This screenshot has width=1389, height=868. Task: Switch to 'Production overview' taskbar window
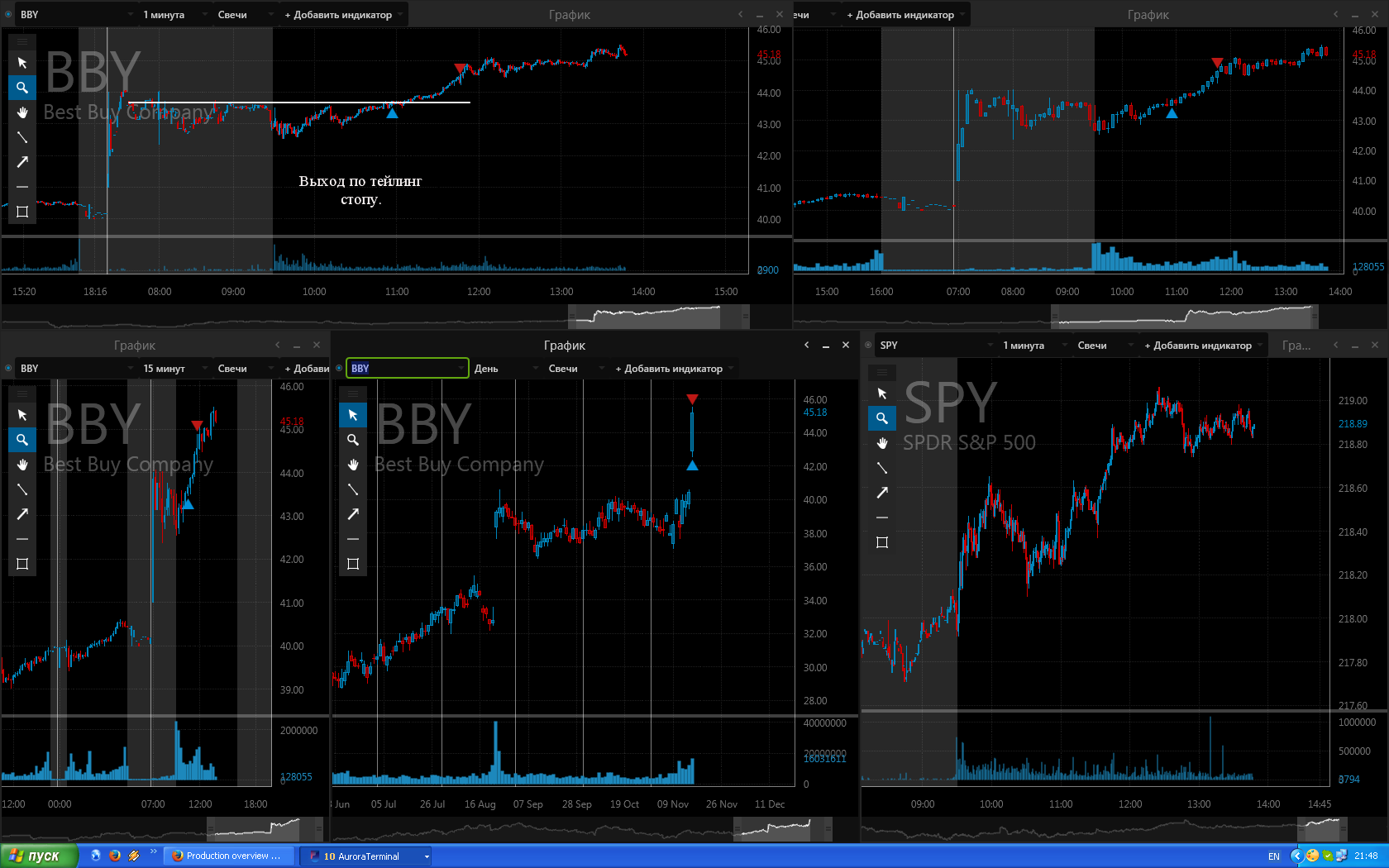[x=229, y=856]
